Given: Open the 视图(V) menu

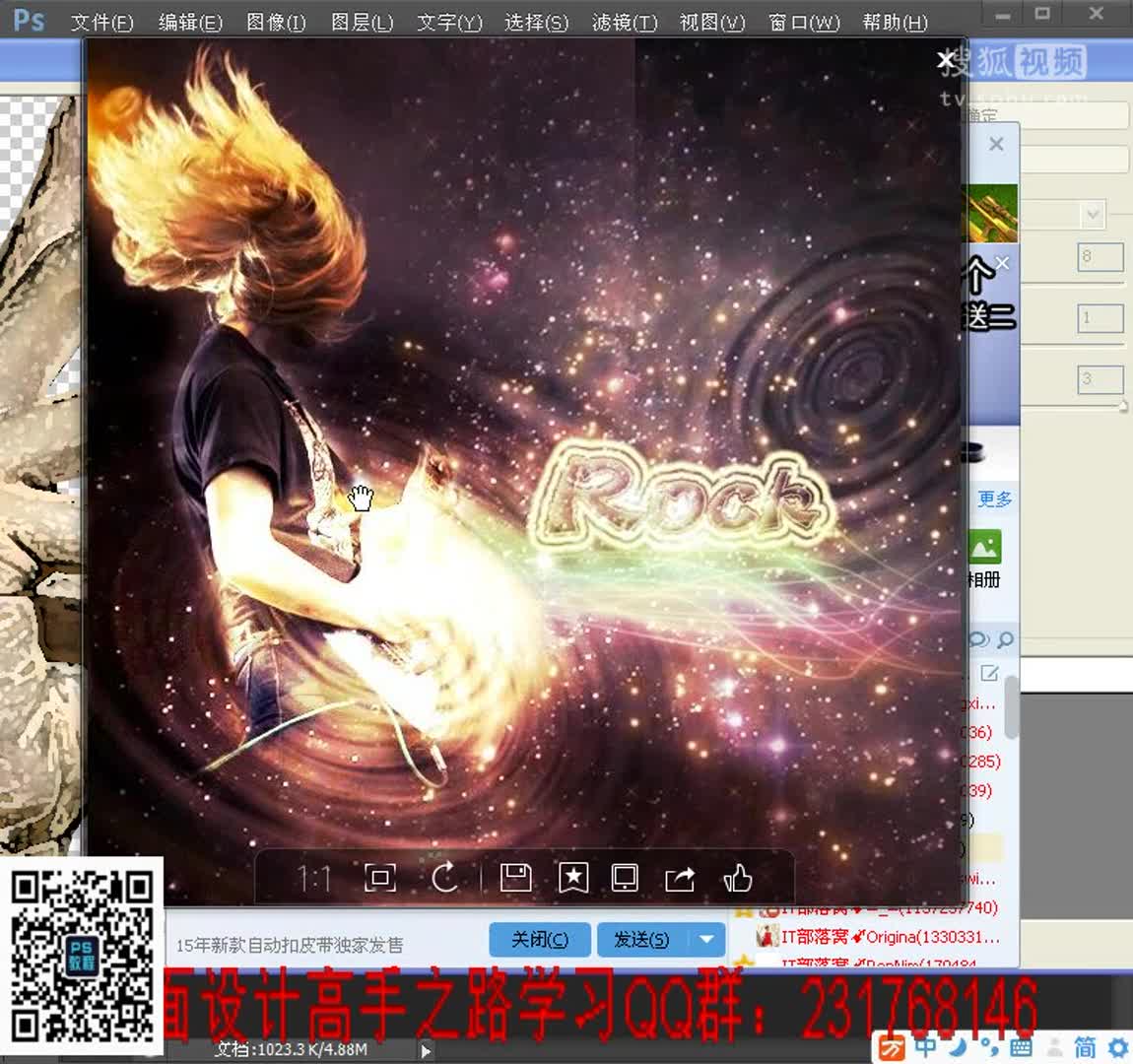Looking at the screenshot, I should (711, 23).
